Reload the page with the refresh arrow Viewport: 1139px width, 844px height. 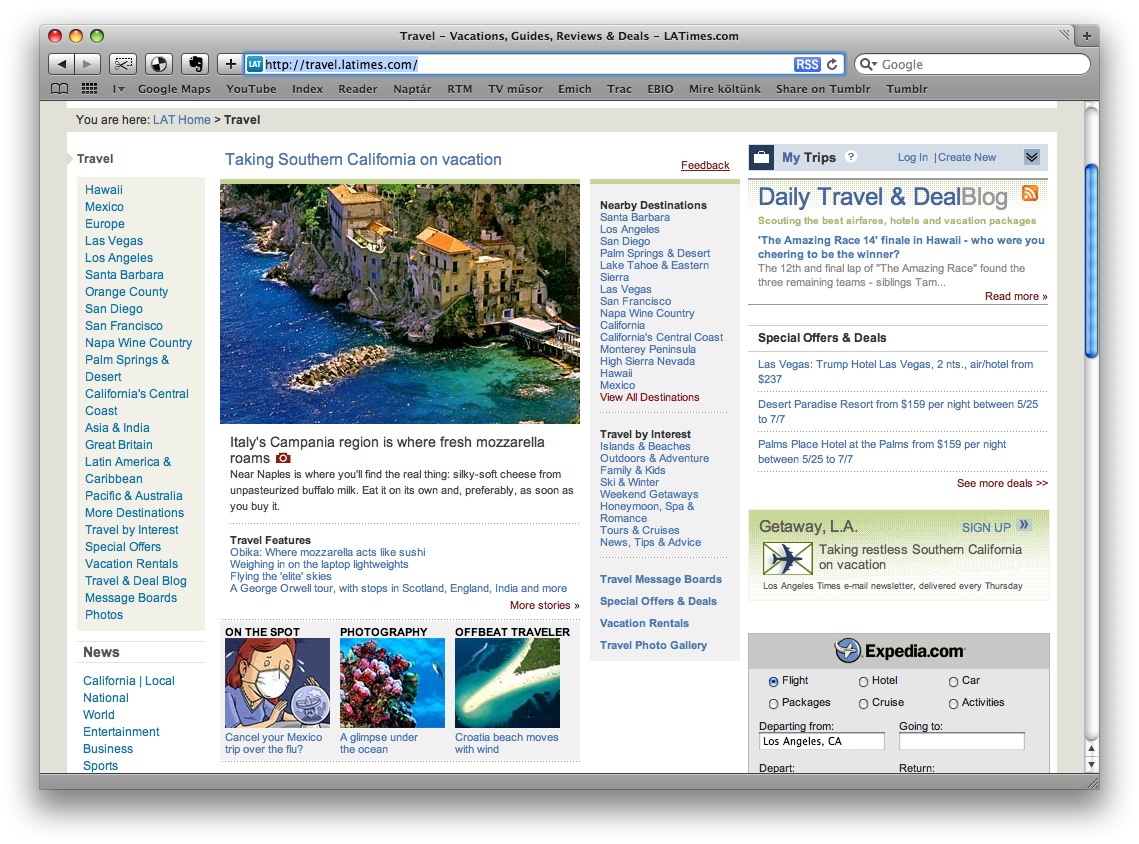click(832, 64)
